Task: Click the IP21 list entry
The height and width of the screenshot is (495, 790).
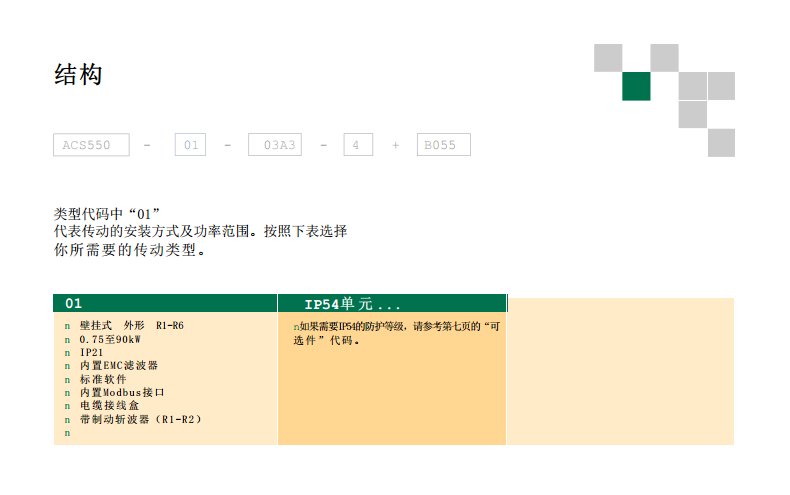Action: (91, 353)
